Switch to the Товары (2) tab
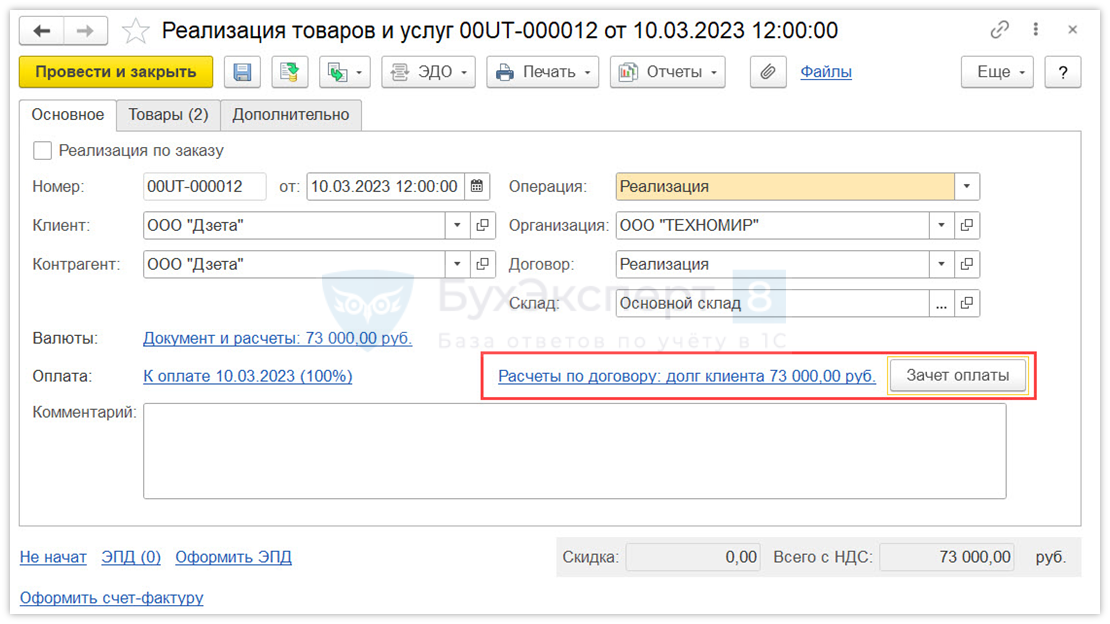The image size is (1110, 624). click(168, 115)
